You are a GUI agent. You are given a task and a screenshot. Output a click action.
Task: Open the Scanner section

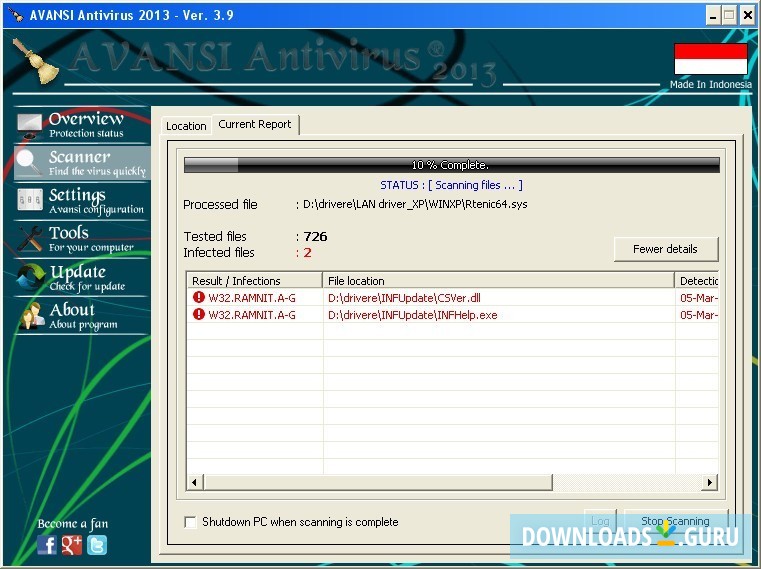(82, 163)
